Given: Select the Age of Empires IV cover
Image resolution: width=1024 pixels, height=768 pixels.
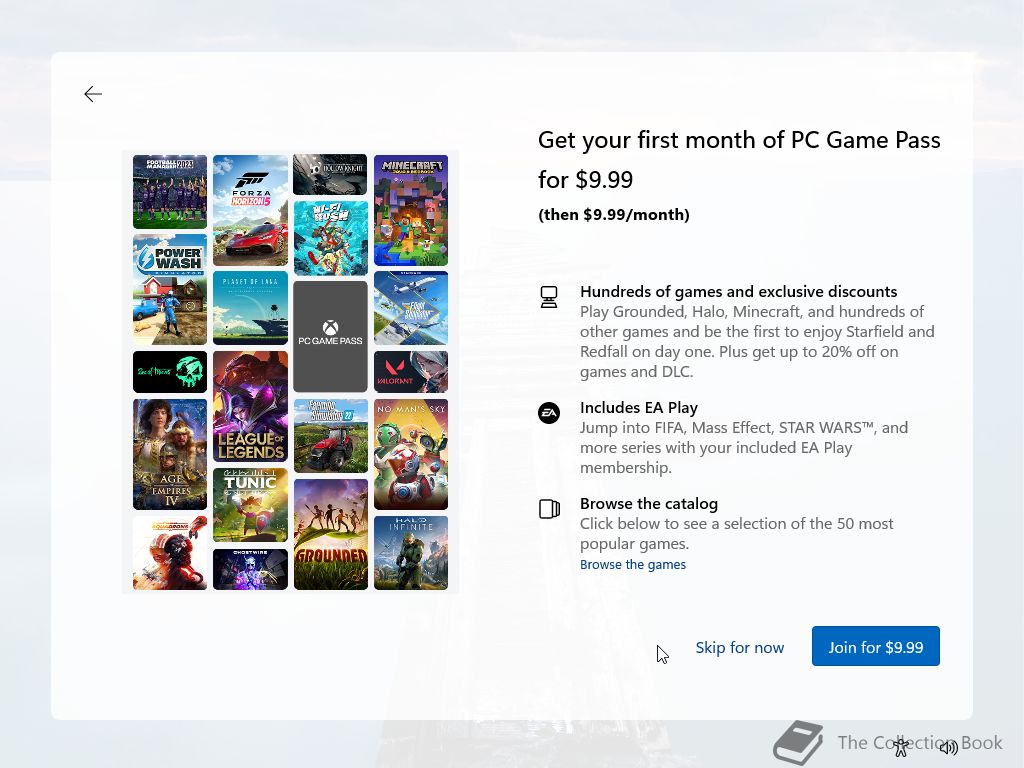Looking at the screenshot, I should tap(170, 455).
